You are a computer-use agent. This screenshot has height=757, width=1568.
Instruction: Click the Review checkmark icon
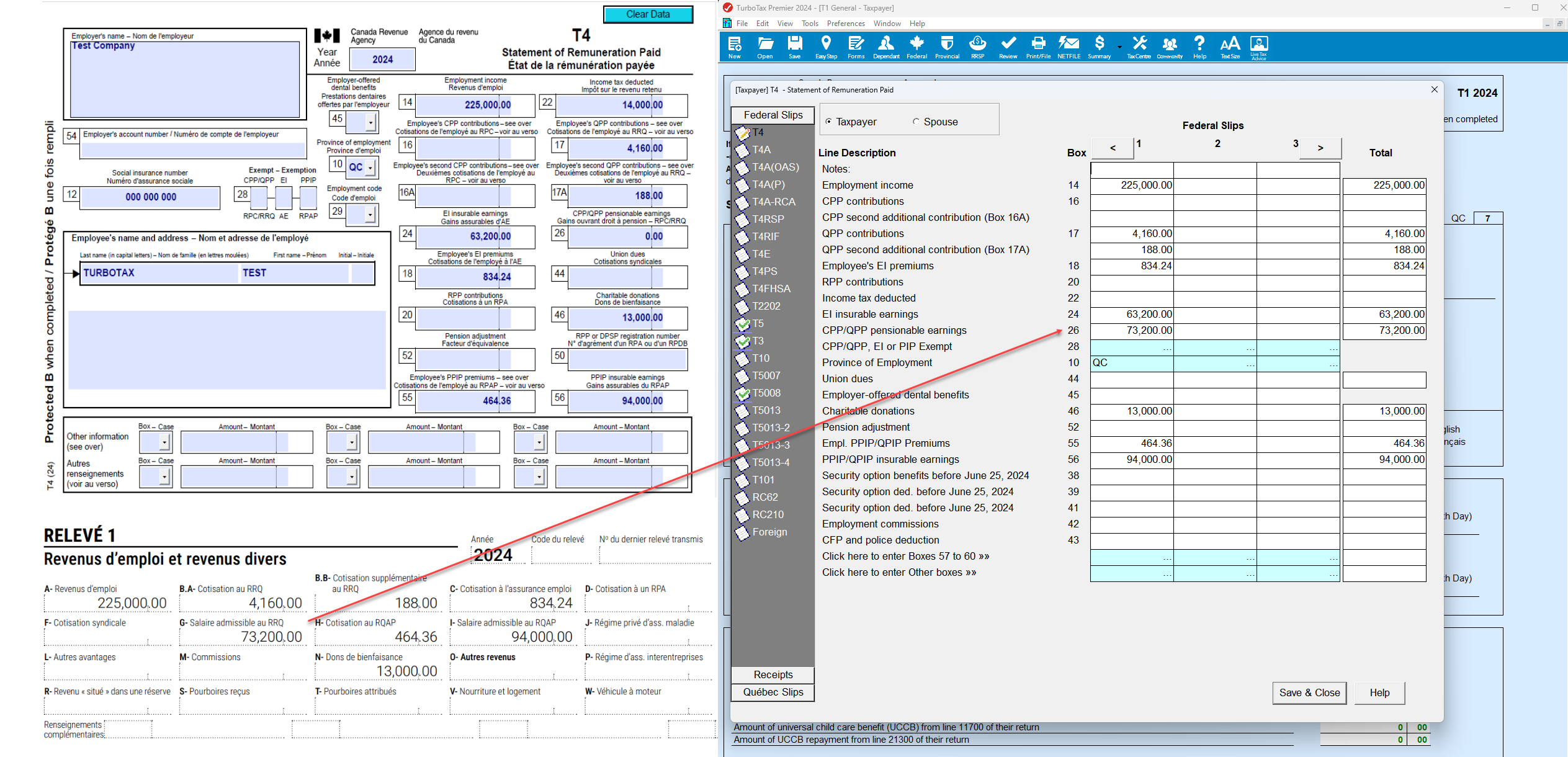pos(1008,47)
